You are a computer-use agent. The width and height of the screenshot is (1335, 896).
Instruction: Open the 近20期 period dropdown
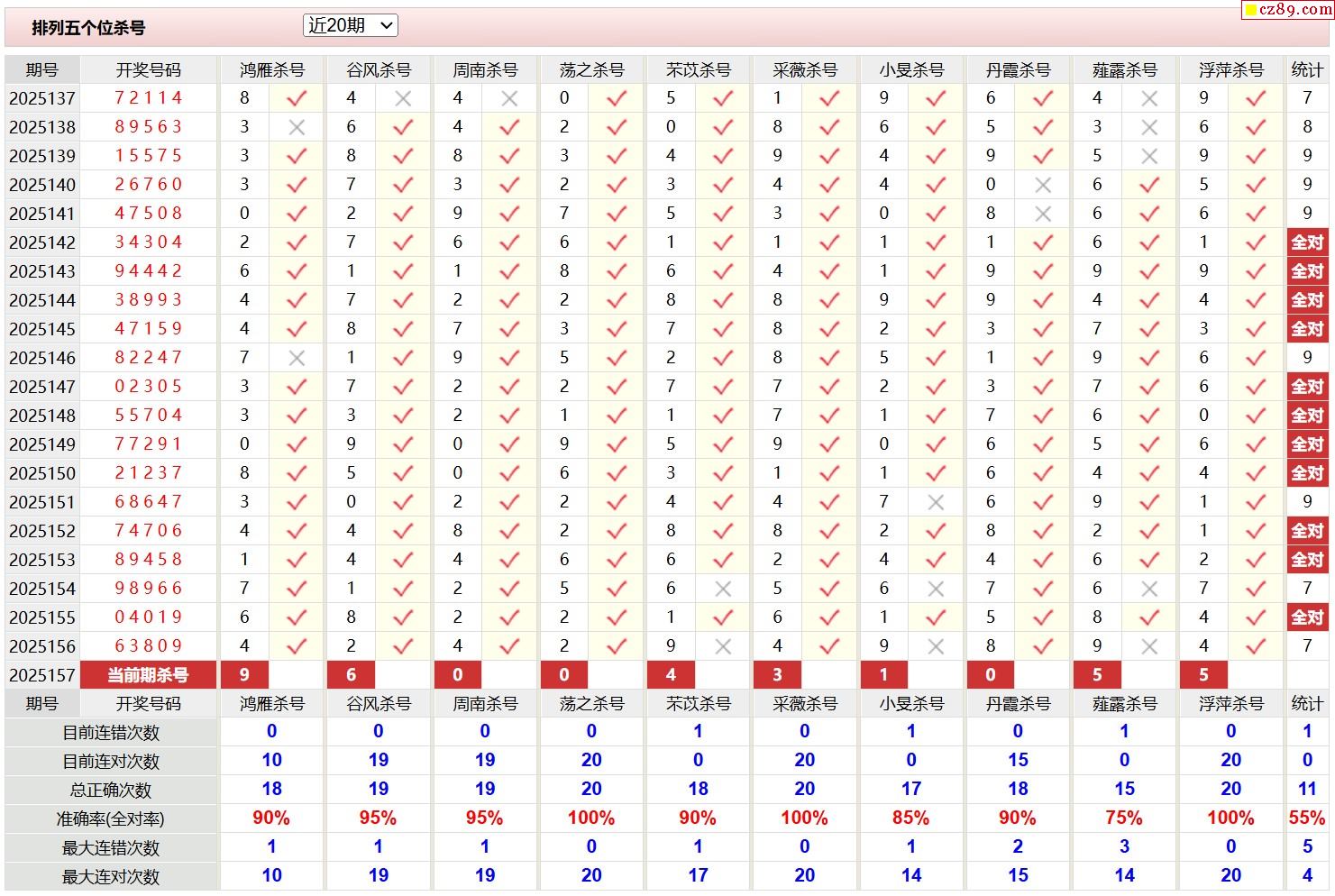(x=350, y=26)
